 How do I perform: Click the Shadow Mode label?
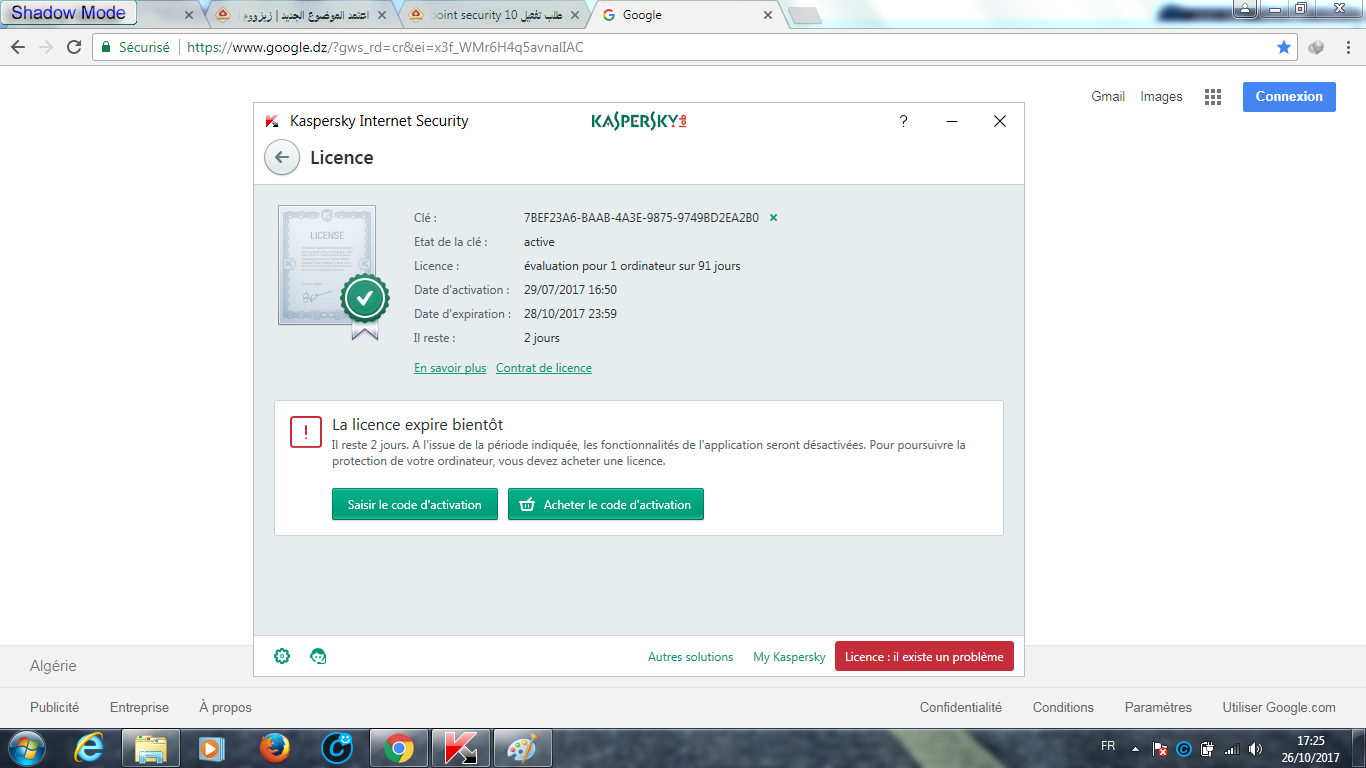point(68,13)
